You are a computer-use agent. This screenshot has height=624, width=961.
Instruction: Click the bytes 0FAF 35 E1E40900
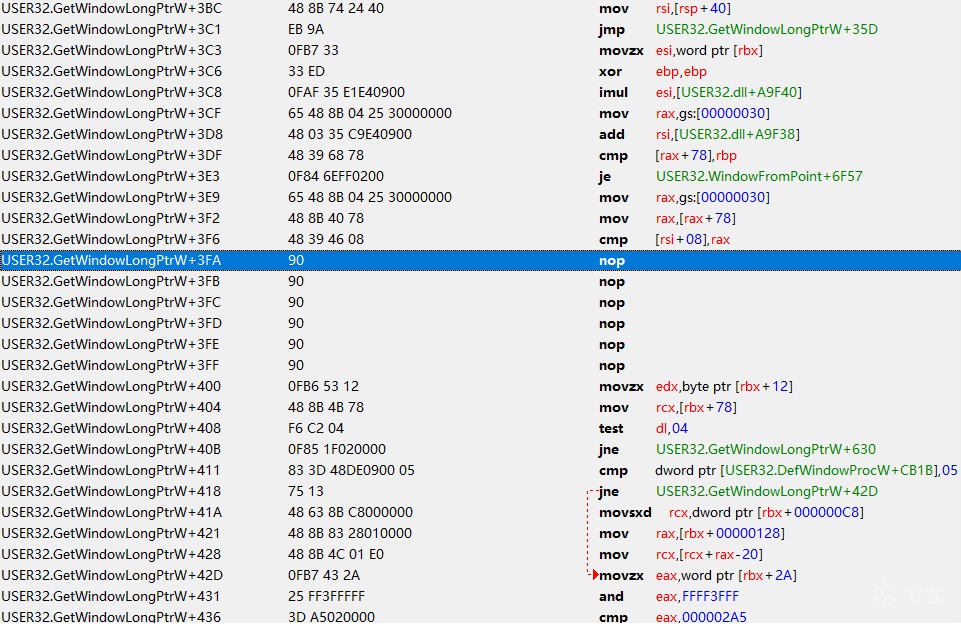(x=346, y=92)
